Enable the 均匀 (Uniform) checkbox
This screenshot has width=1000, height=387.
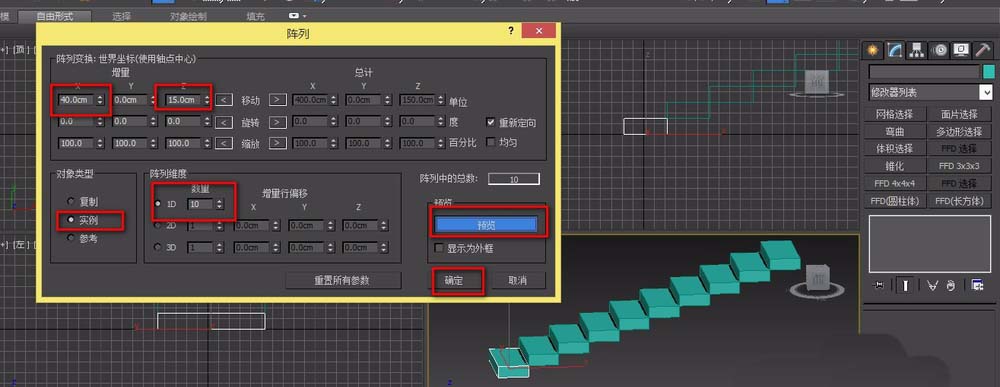490,142
